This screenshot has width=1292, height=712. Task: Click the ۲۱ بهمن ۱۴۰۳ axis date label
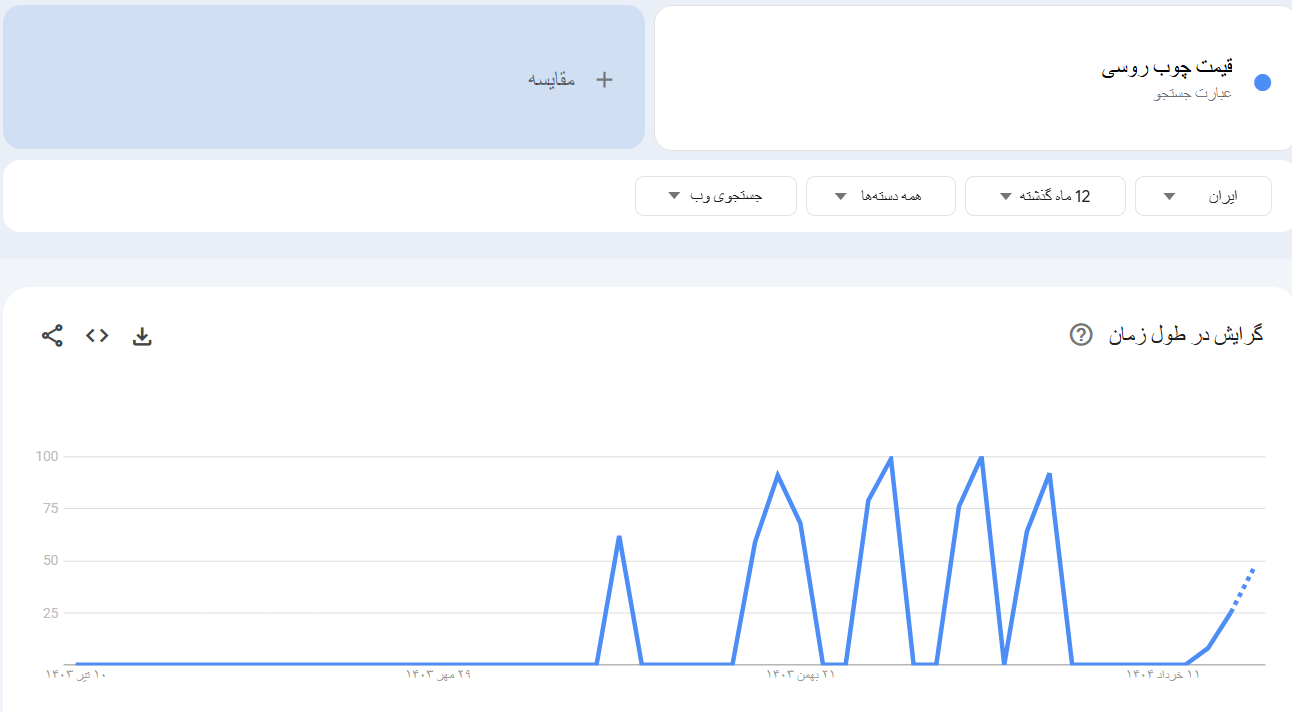click(x=800, y=675)
